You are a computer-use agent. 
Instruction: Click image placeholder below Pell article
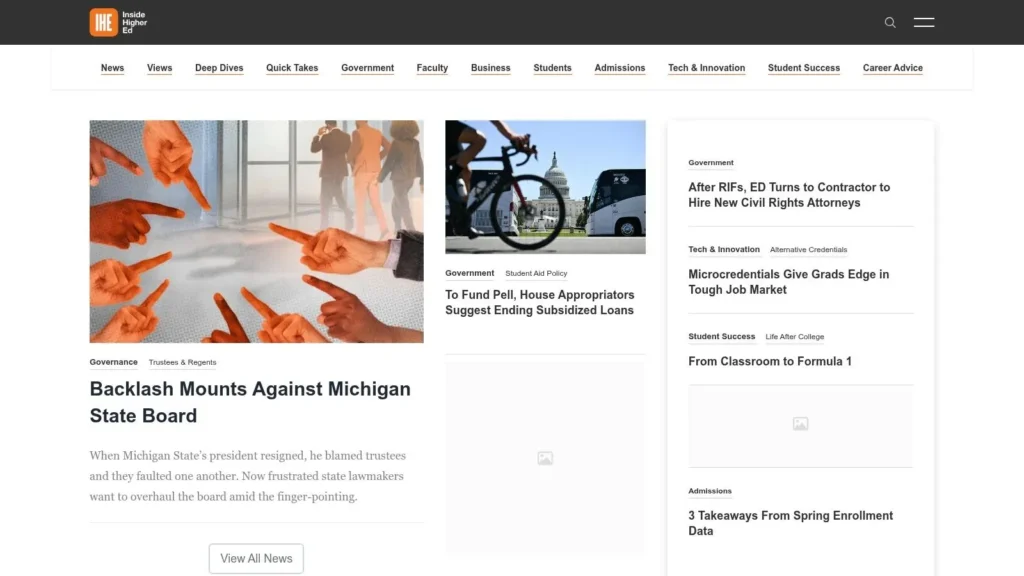pyautogui.click(x=545, y=458)
